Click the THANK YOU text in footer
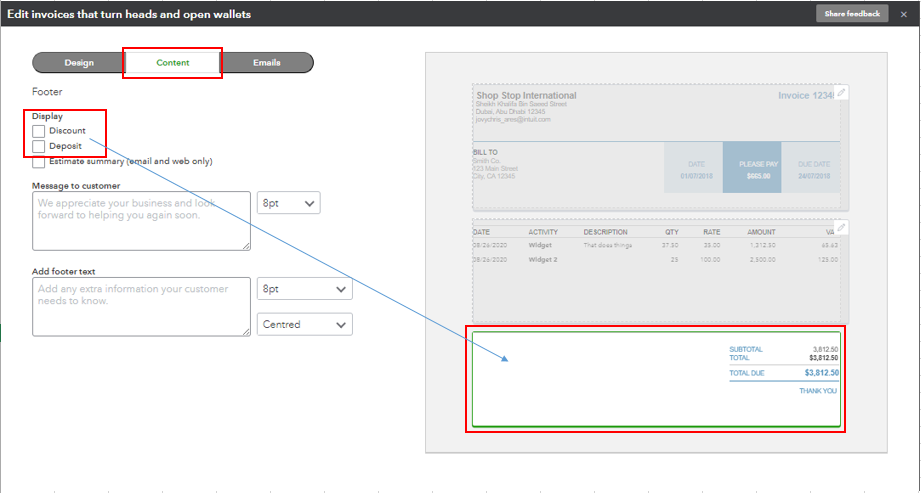Image resolution: width=921 pixels, height=493 pixels. click(818, 391)
